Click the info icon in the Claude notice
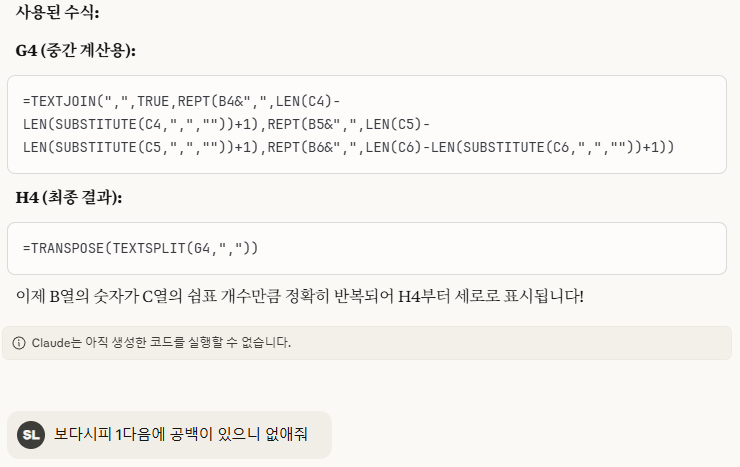This screenshot has height=467, width=740. click(x=19, y=343)
